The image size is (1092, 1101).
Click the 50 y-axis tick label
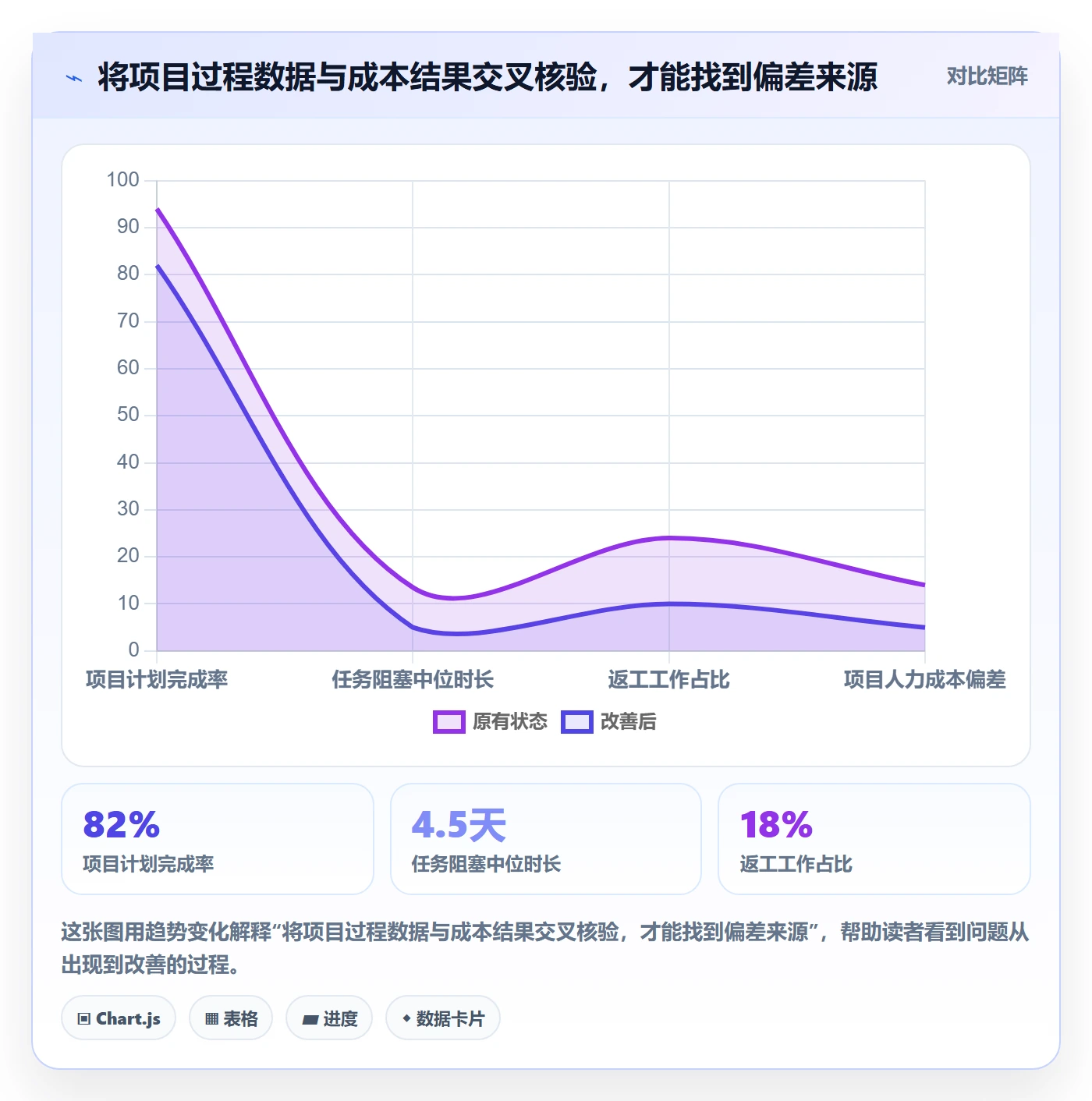[128, 415]
